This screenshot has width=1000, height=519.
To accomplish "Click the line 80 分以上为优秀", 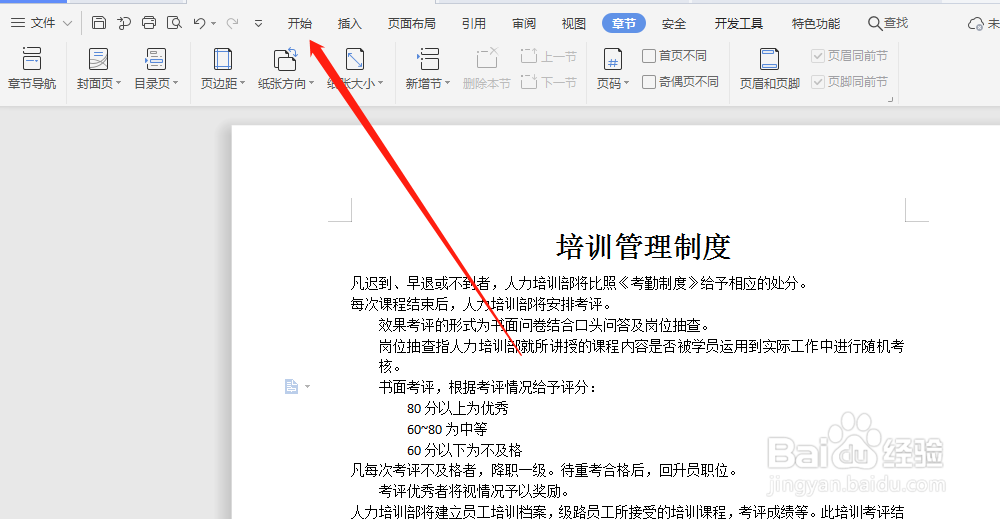I will coord(457,408).
